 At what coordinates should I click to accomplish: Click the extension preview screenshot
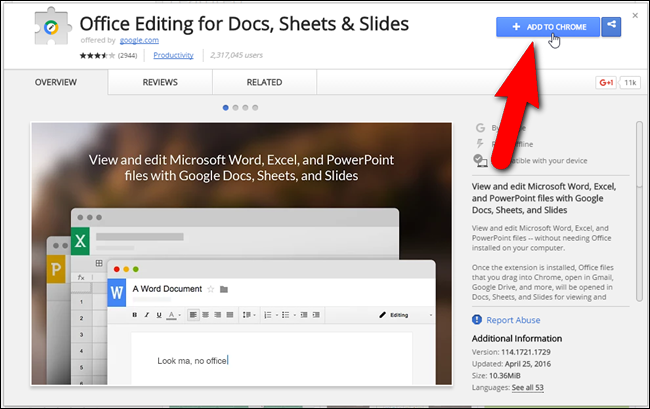(242, 254)
